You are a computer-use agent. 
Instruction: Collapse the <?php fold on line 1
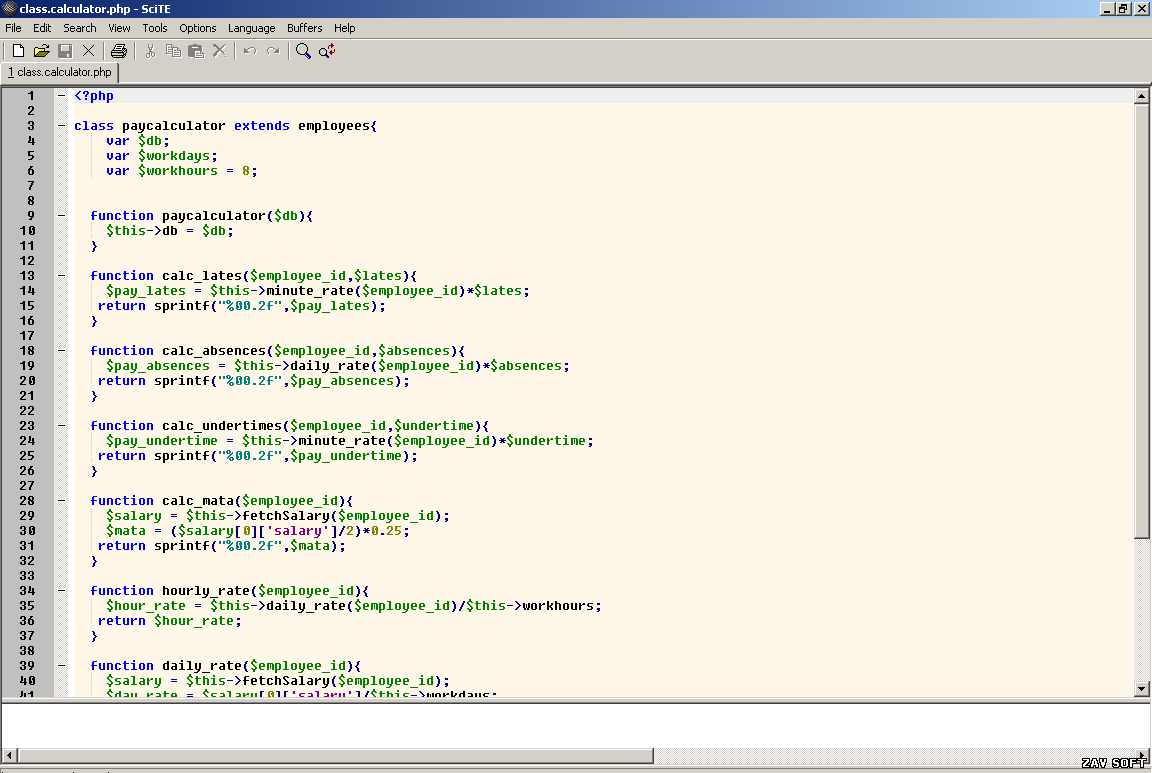(62, 96)
